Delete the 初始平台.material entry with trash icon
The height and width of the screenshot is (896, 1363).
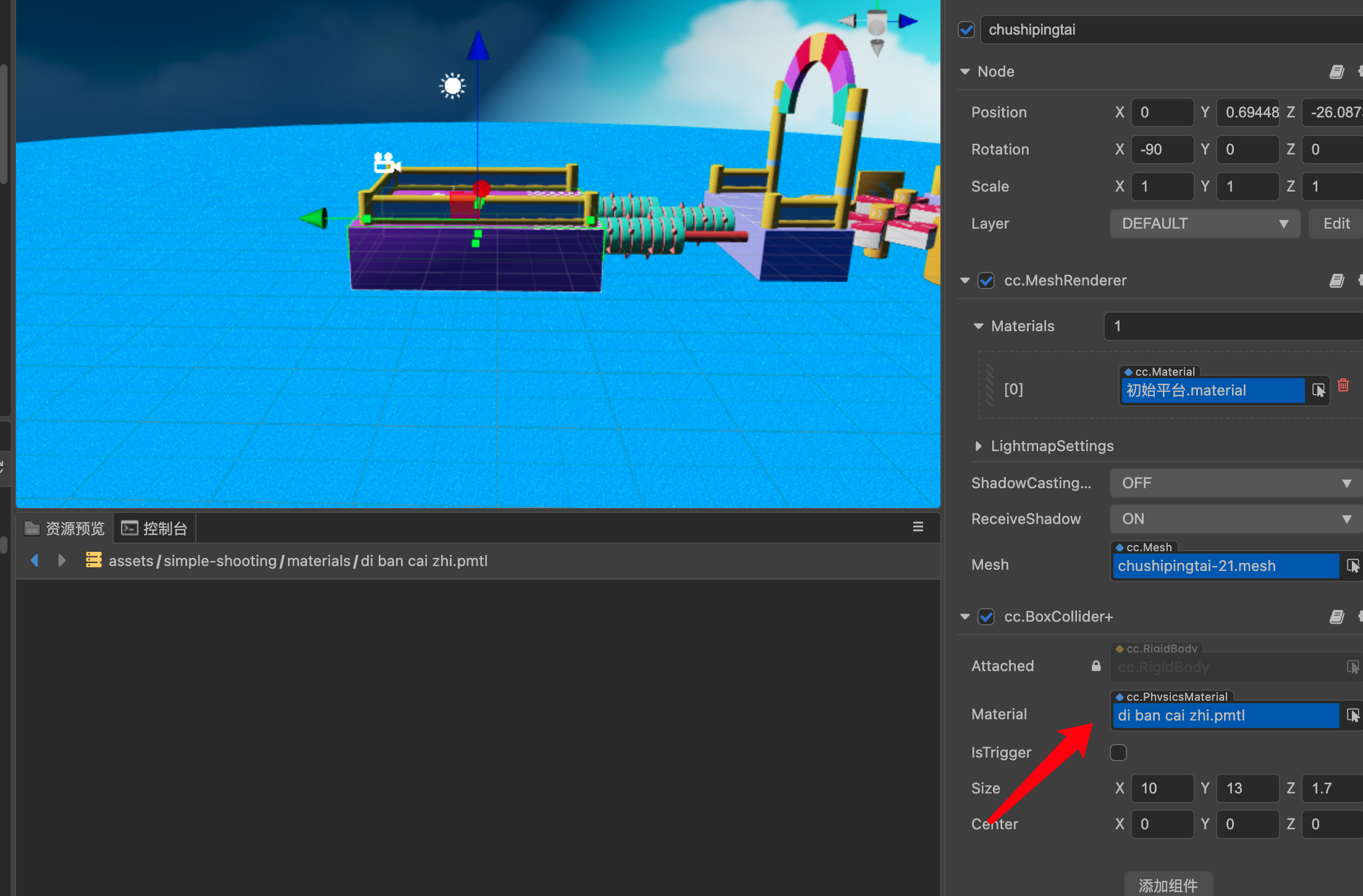click(x=1343, y=386)
